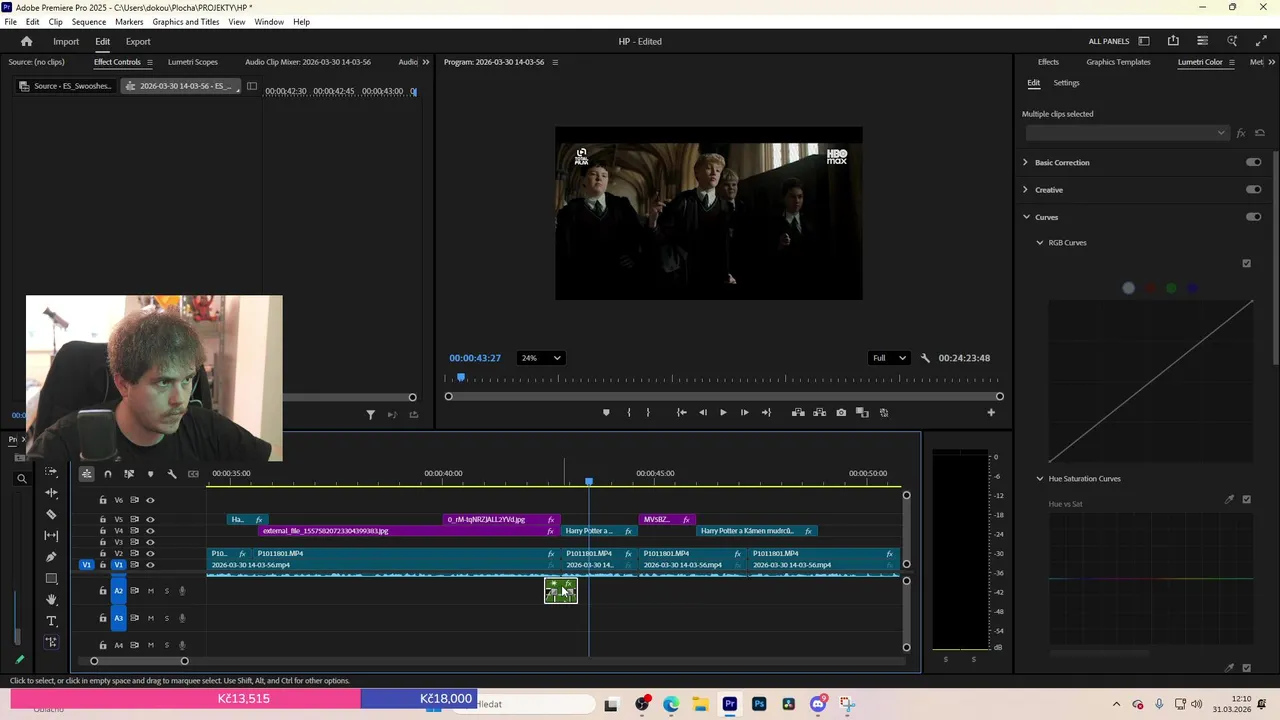Collapse RGB Curves subsection
Screen dimensions: 1280x720
tap(1040, 242)
